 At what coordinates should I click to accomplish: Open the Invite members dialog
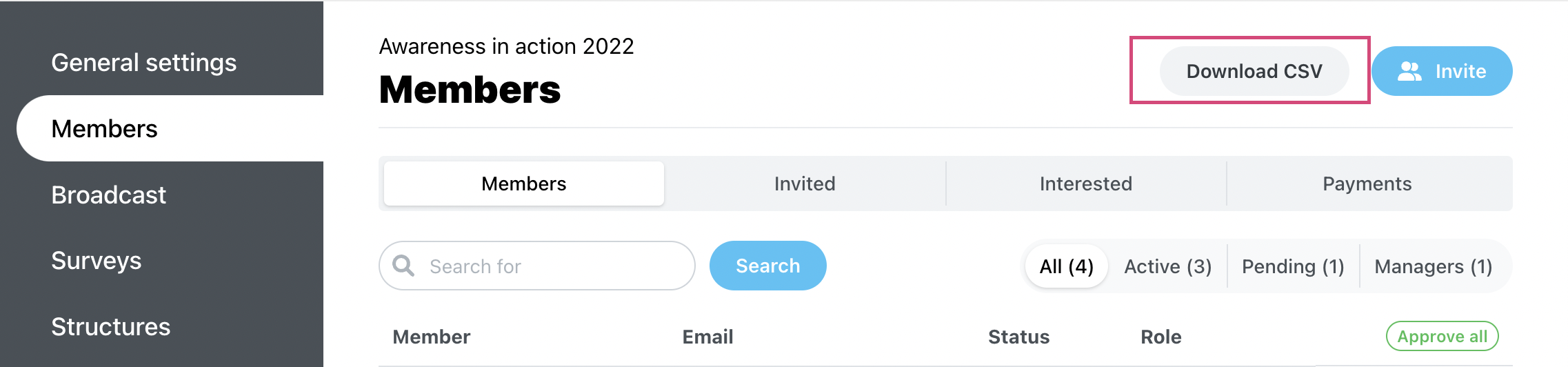coord(1442,71)
